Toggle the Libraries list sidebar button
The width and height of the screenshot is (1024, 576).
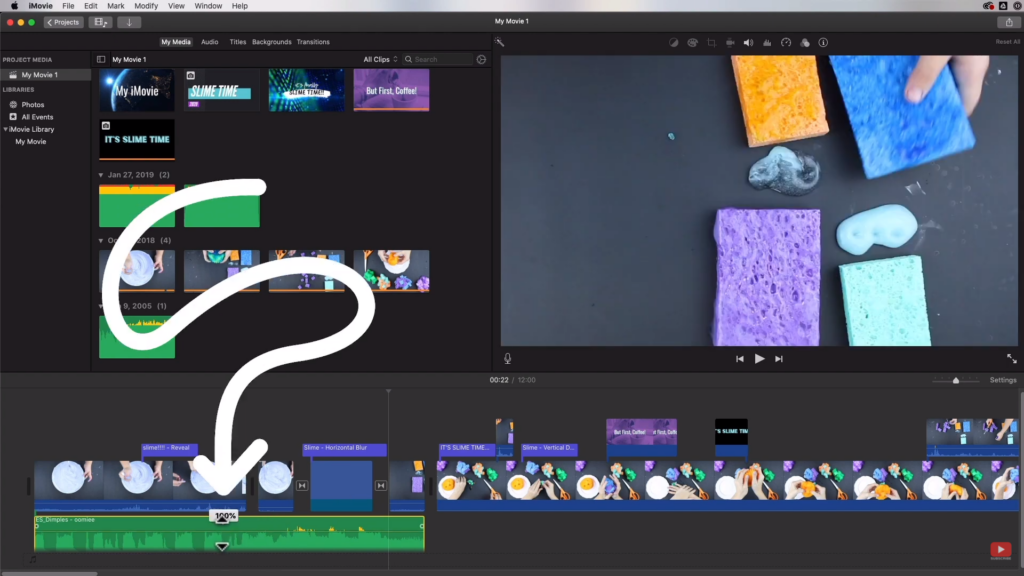(x=101, y=59)
